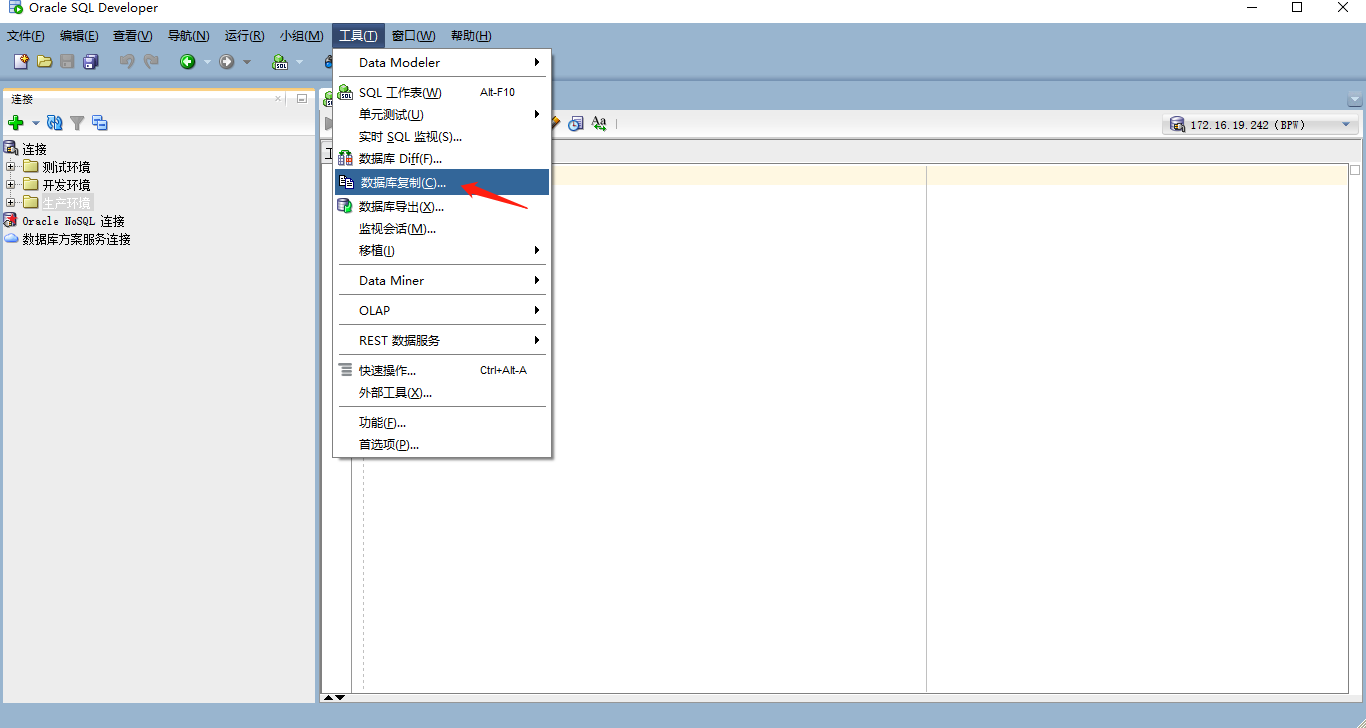Open the 窗口(W) menu
Screen dimensions: 1366x728
tap(413, 36)
